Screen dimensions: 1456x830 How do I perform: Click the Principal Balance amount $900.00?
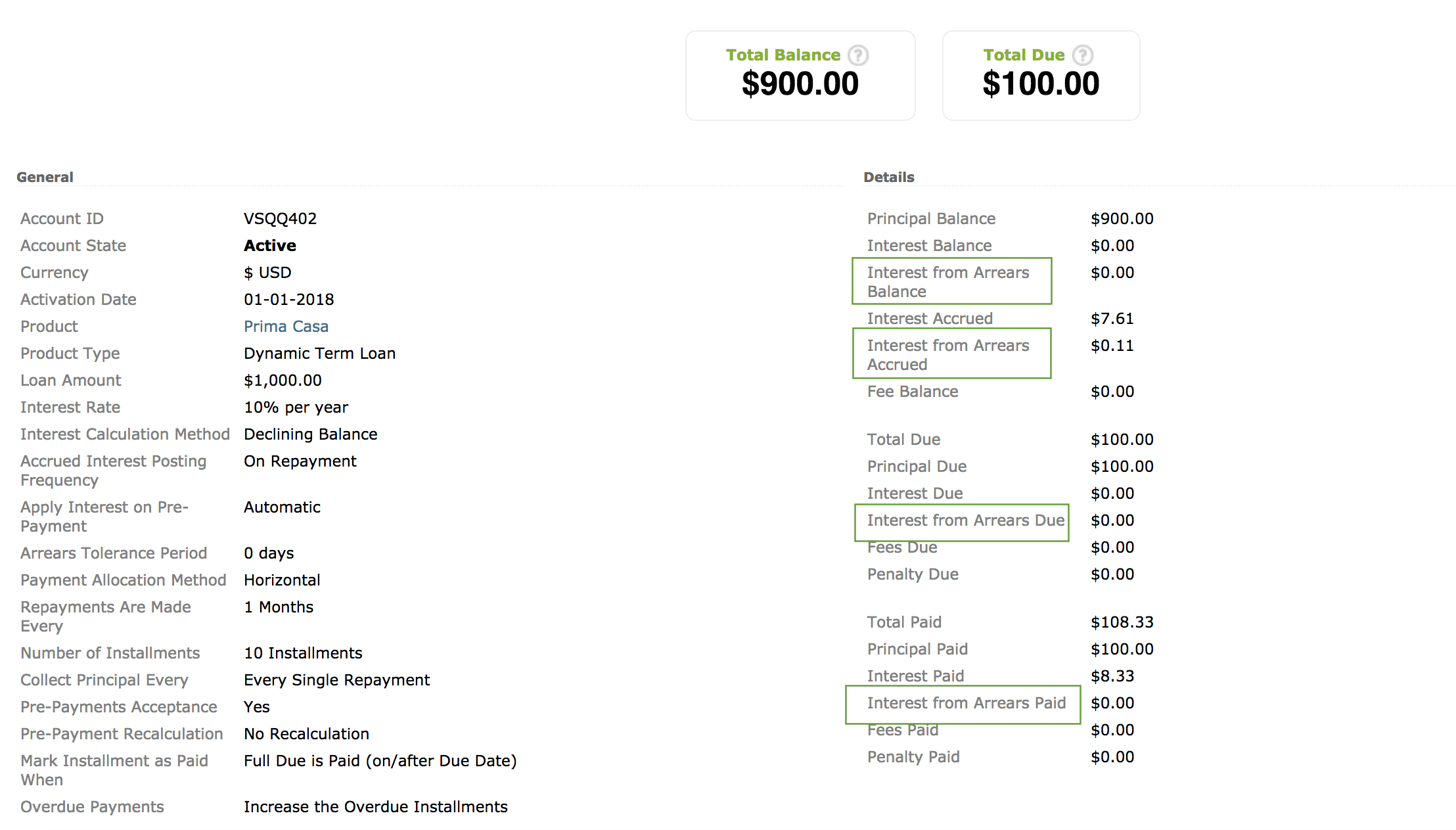point(1122,218)
